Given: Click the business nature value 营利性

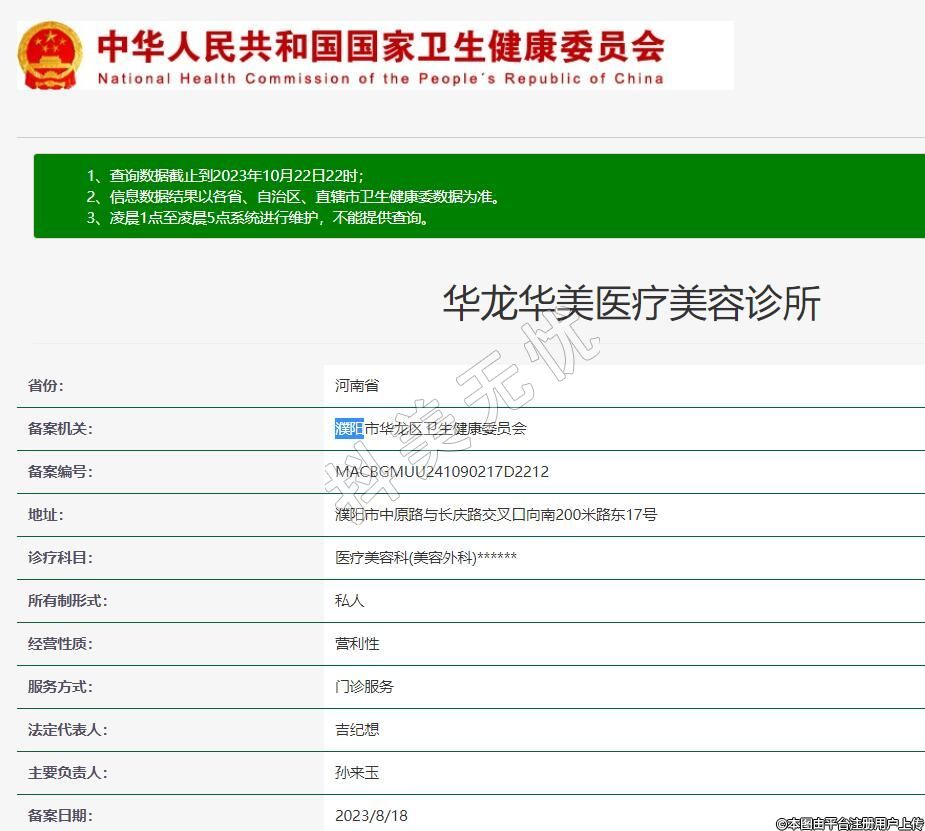Looking at the screenshot, I should tap(357, 644).
